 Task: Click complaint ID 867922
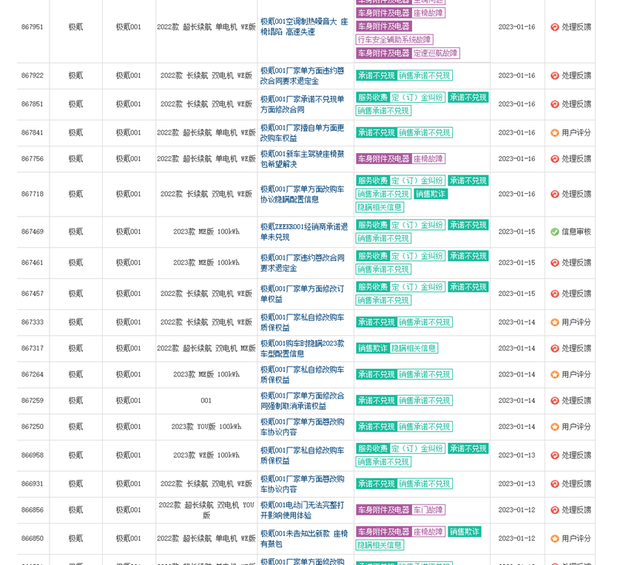pyautogui.click(x=32, y=75)
